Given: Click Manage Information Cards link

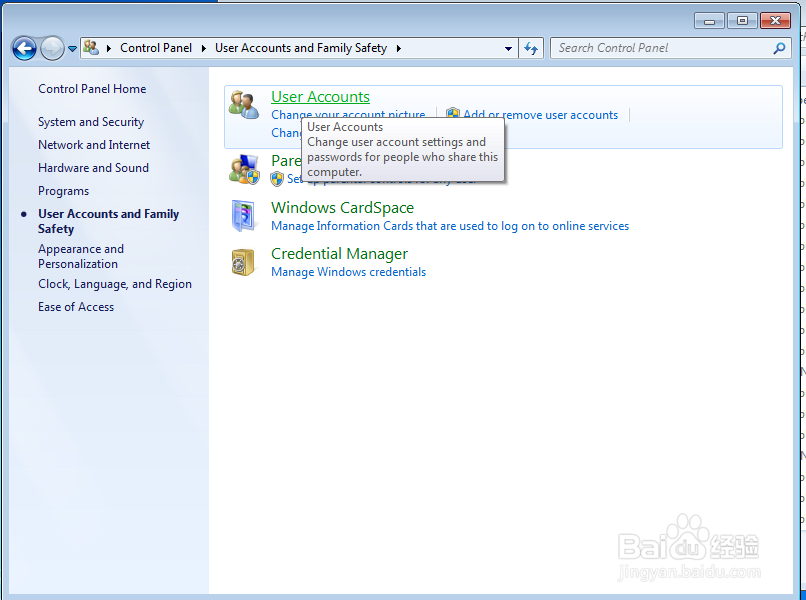Looking at the screenshot, I should coord(450,226).
